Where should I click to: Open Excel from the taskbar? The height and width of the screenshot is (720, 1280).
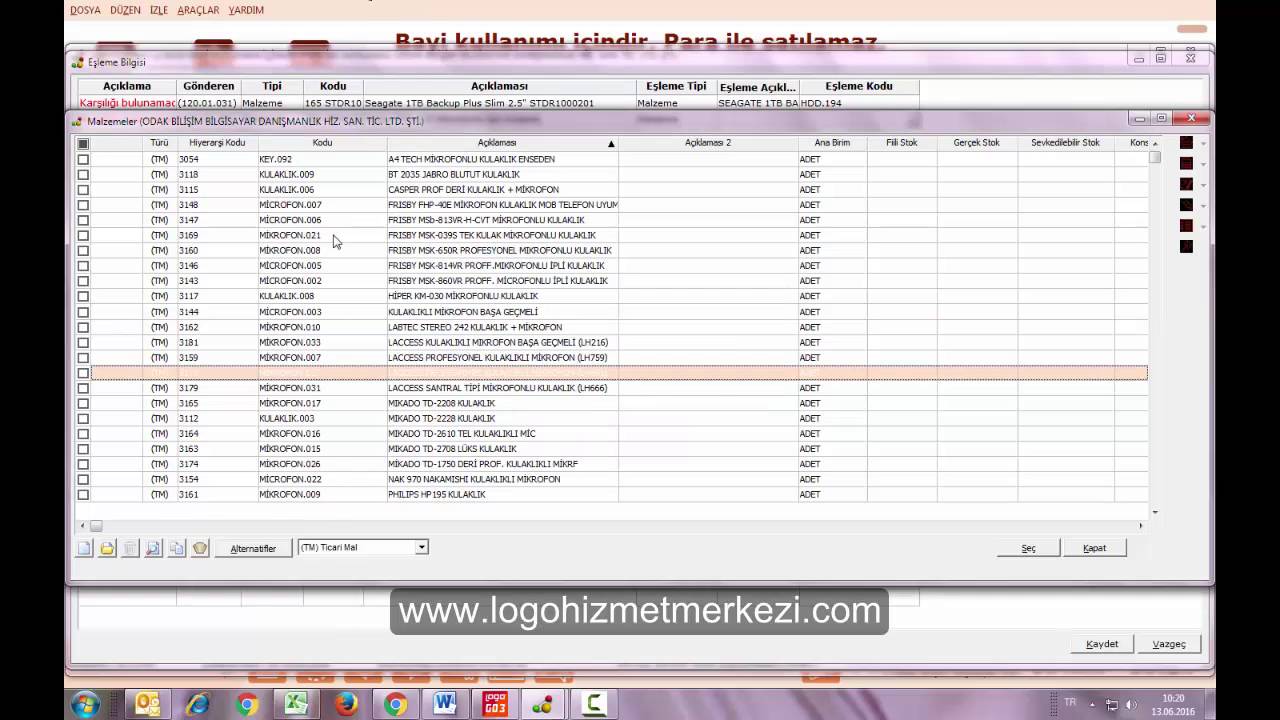[296, 704]
